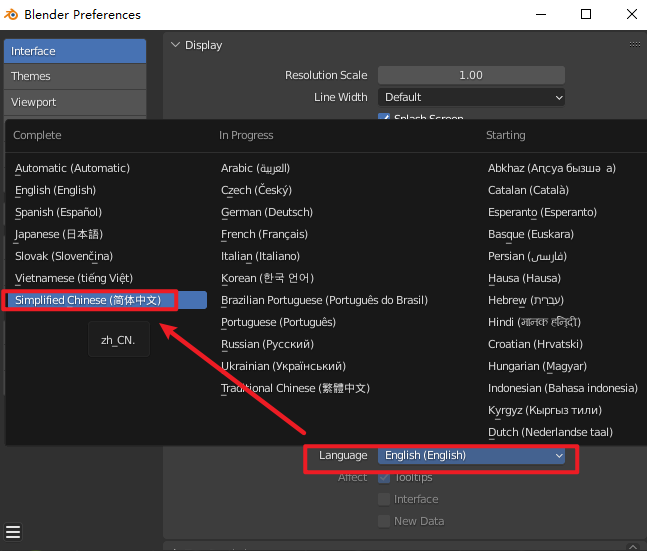Choose Indonesian (Bahasa indonesia) language
The height and width of the screenshot is (551, 647).
click(x=562, y=388)
